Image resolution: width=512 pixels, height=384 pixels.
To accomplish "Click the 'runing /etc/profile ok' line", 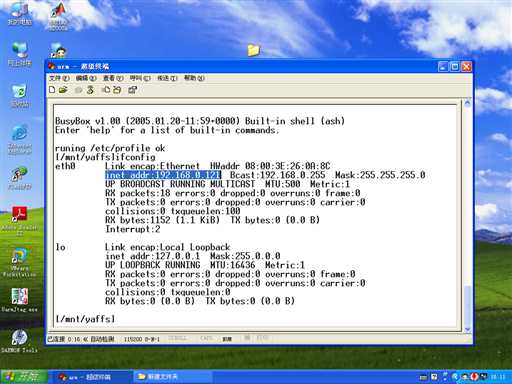I will click(110, 148).
